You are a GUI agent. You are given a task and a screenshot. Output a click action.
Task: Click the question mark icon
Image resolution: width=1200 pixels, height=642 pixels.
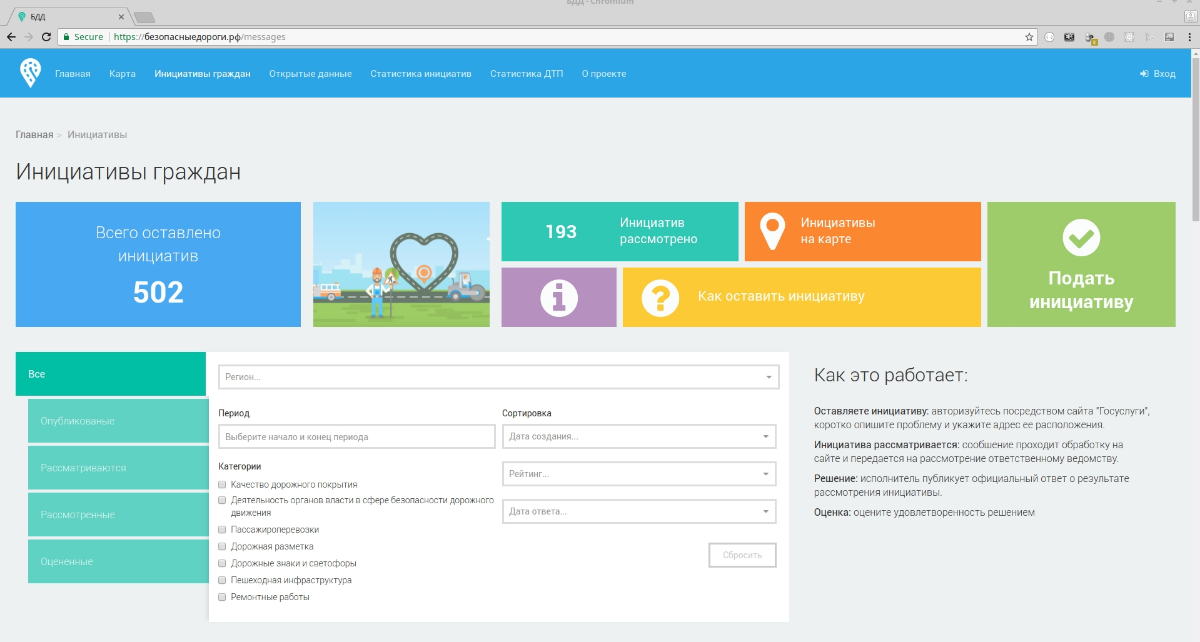point(660,297)
